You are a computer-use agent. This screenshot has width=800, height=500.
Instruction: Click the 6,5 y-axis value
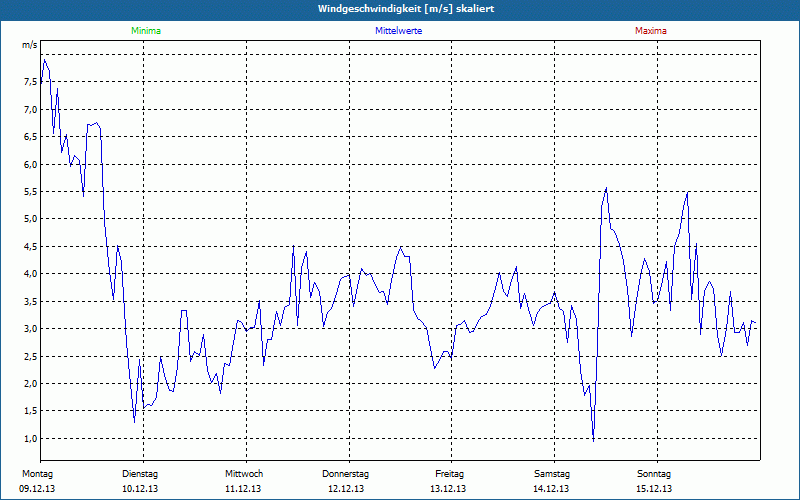coord(31,137)
